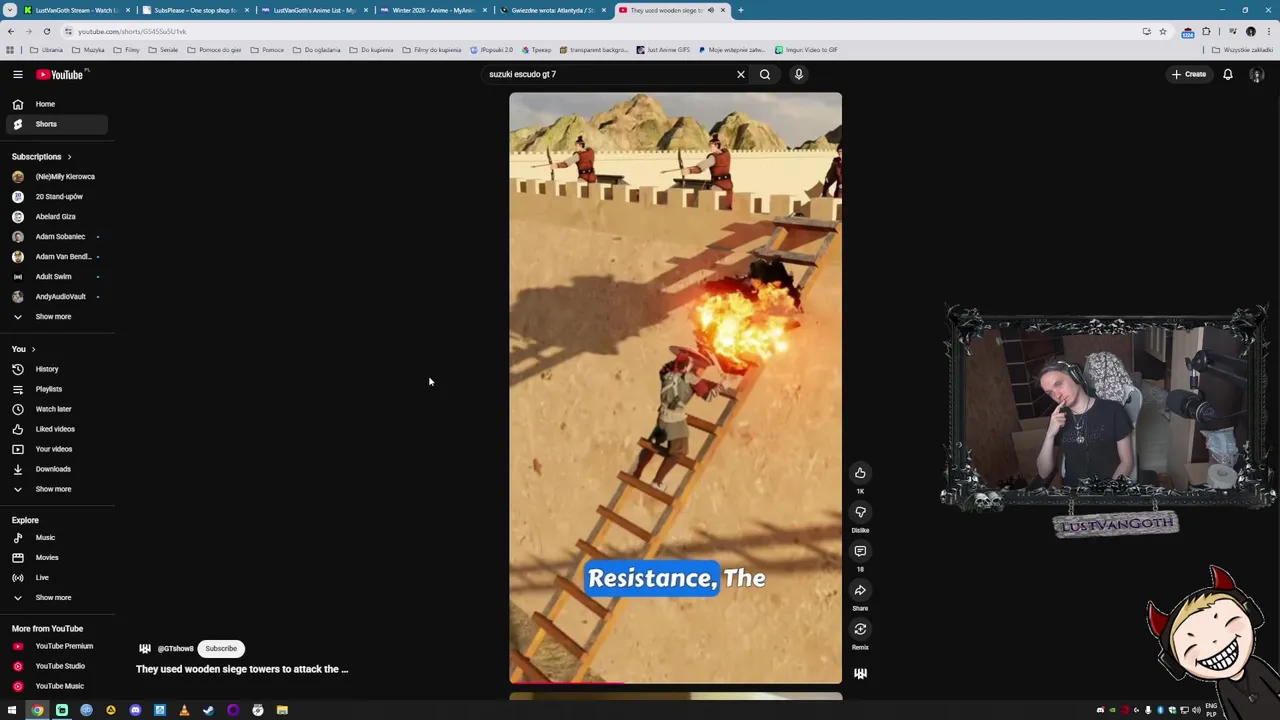Open the account avatar menu
Screen dimensions: 1280x720
coord(1257,75)
